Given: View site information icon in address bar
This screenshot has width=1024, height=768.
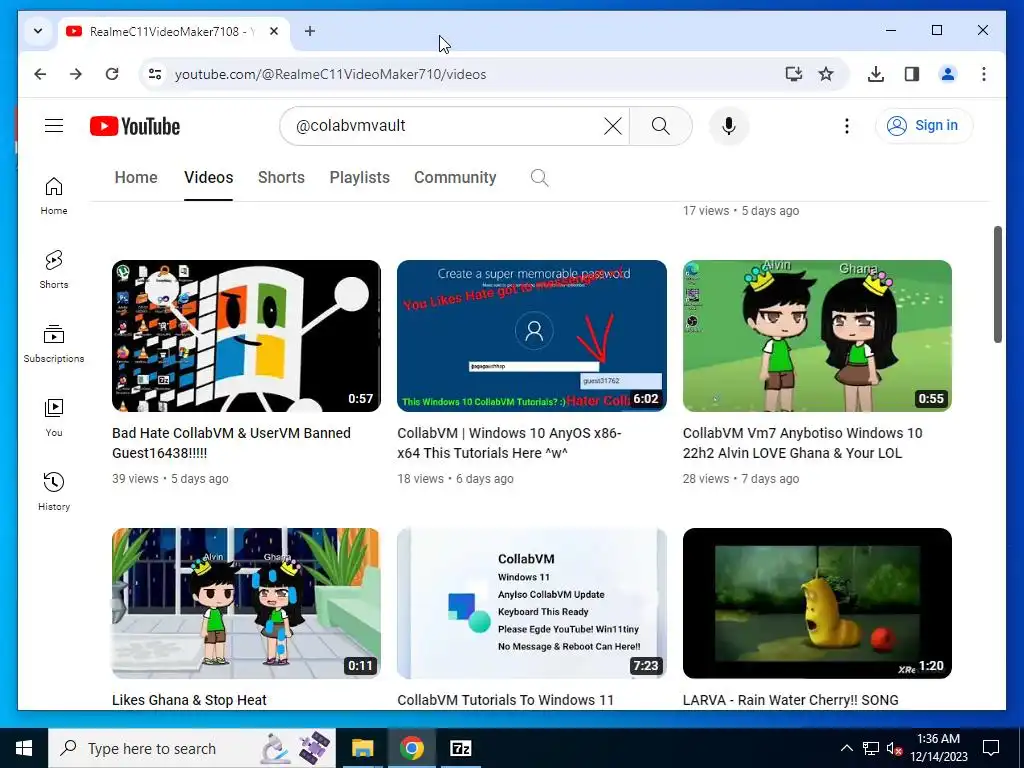Looking at the screenshot, I should pyautogui.click(x=155, y=74).
